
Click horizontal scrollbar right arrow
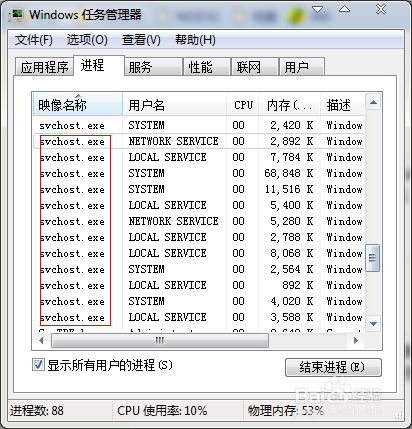click(356, 341)
